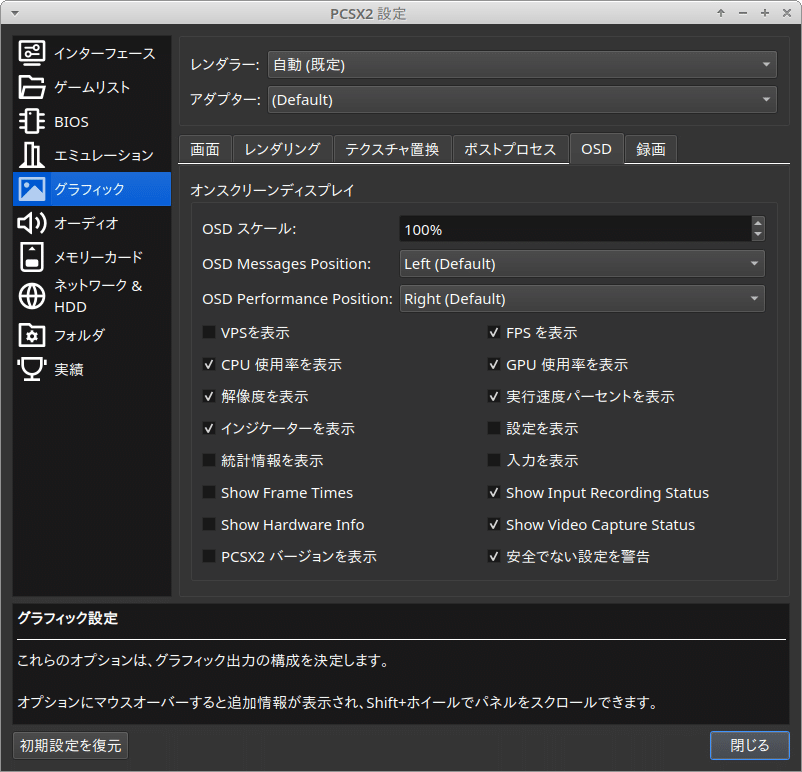Click the keep-above arrow in title bar

click(x=721, y=13)
